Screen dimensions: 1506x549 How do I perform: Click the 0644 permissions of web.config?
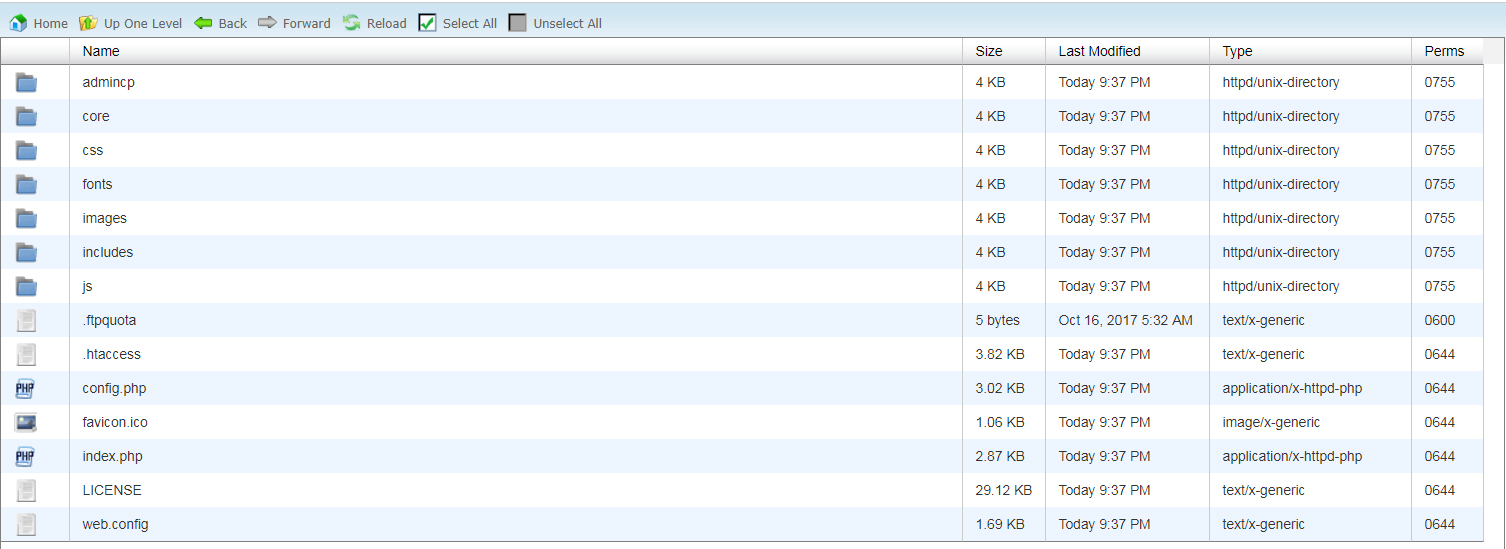1440,524
